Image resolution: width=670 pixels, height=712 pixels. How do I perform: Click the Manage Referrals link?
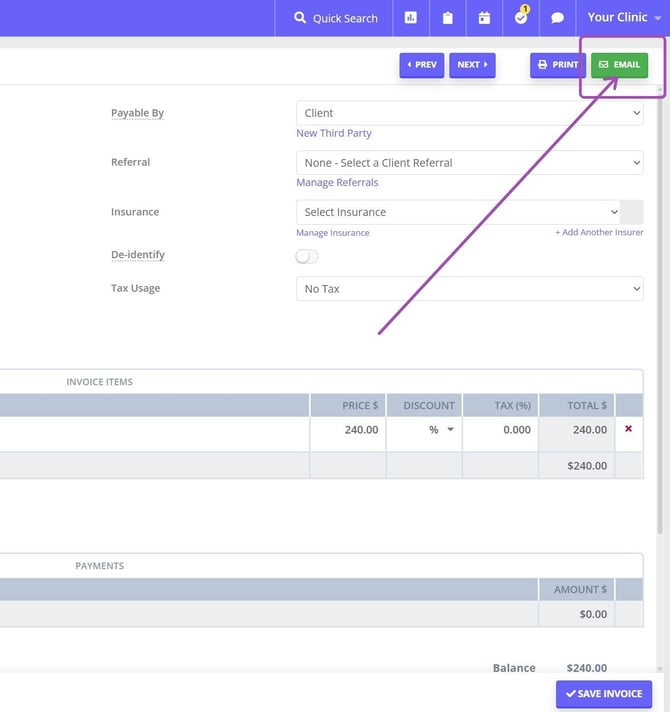click(x=337, y=183)
